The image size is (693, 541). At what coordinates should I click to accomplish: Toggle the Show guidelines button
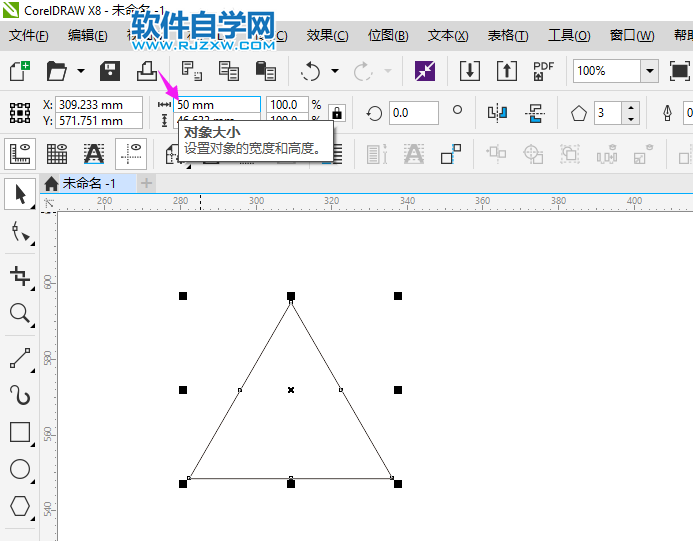tap(131, 154)
